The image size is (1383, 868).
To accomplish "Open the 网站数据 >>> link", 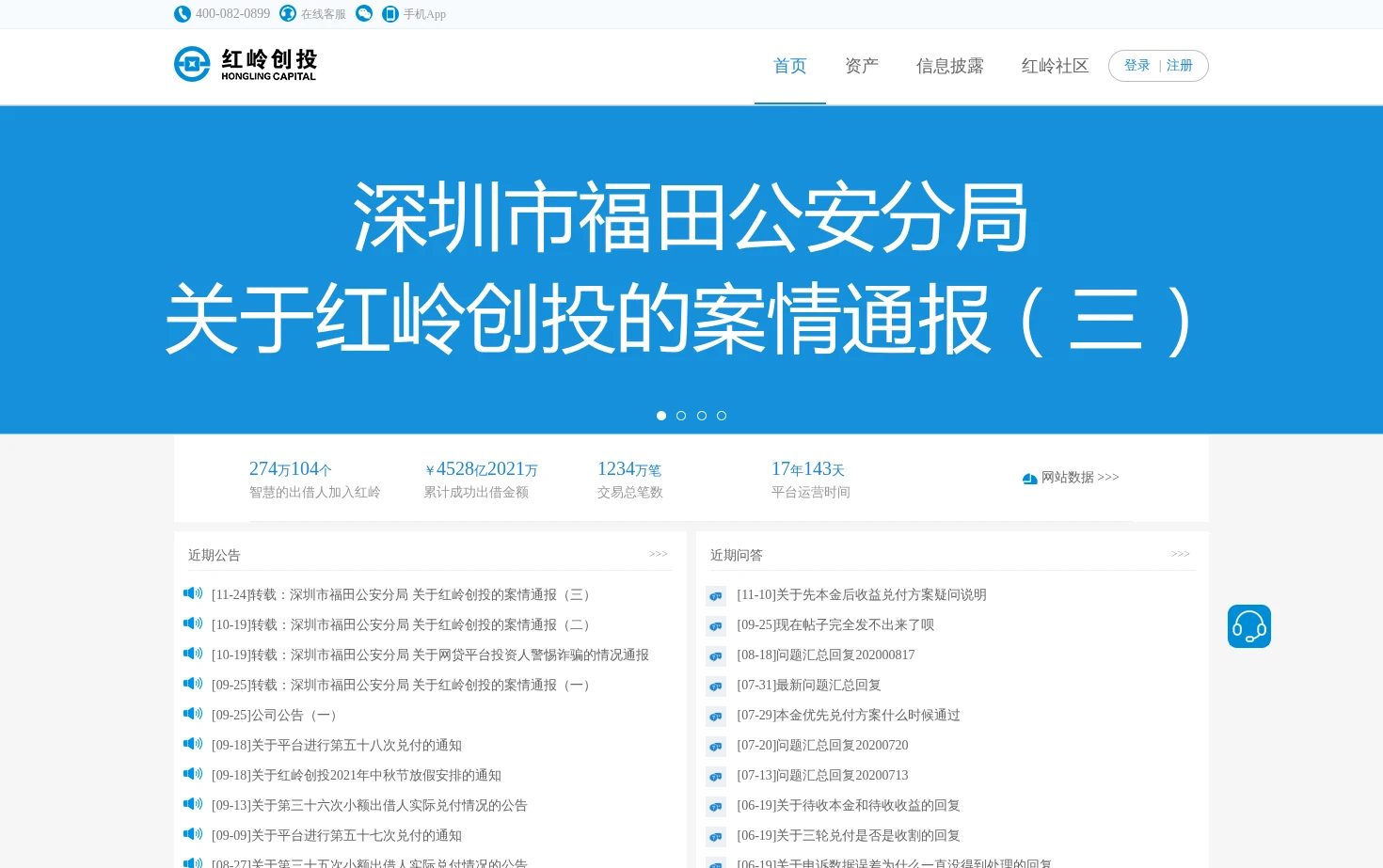I will click(1080, 478).
